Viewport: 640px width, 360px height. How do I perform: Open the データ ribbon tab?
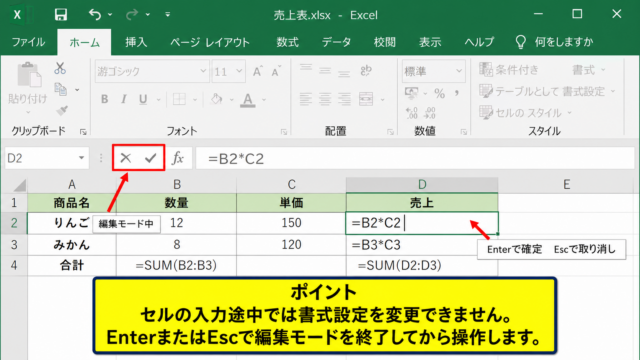coord(336,42)
